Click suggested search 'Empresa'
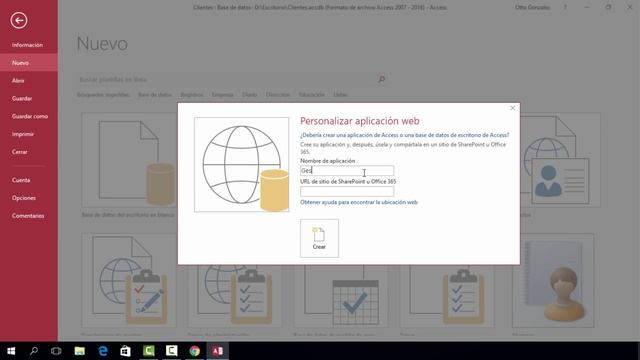 click(222, 95)
